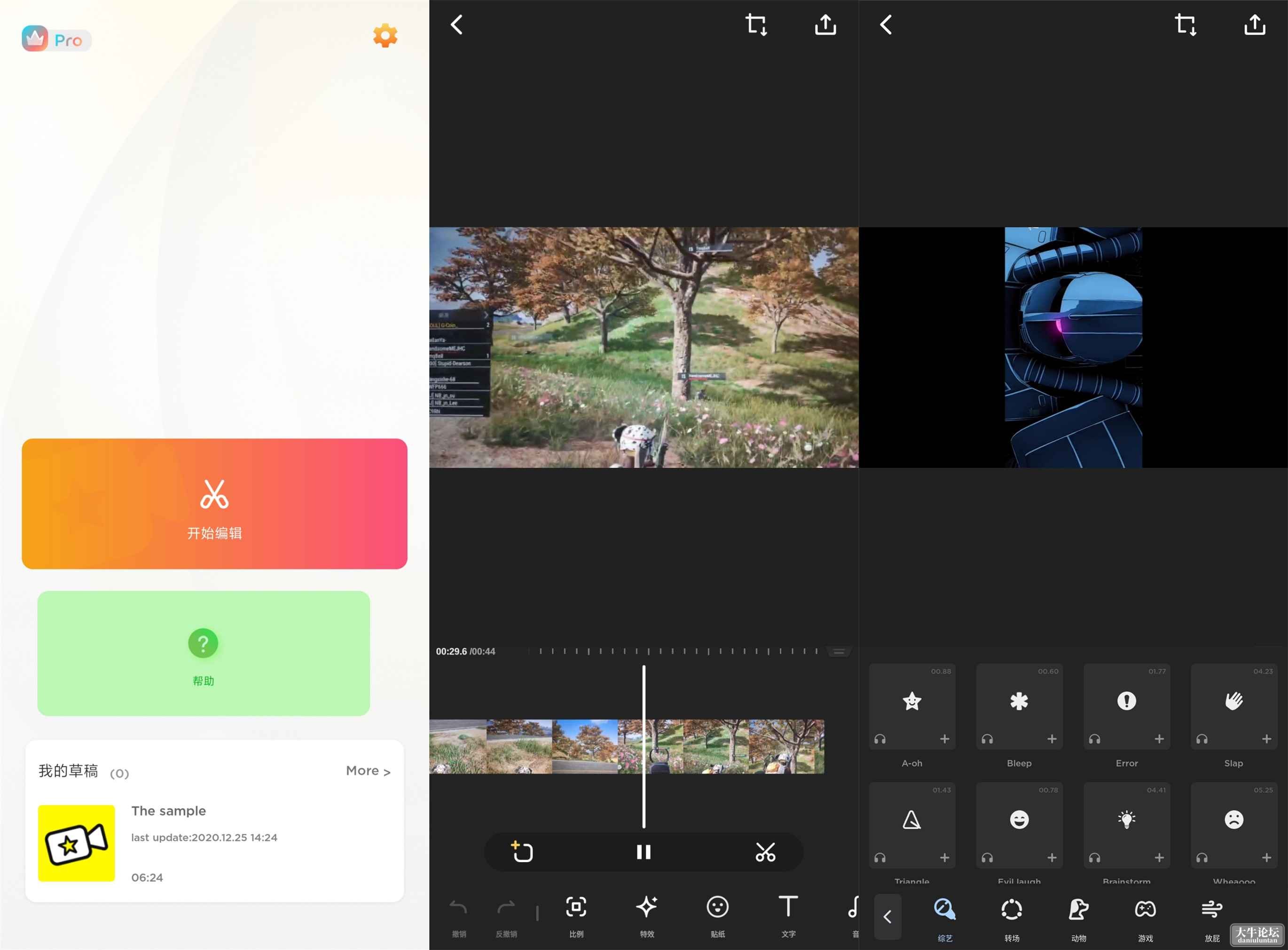
Task: Open More drafts list
Action: coord(368,770)
